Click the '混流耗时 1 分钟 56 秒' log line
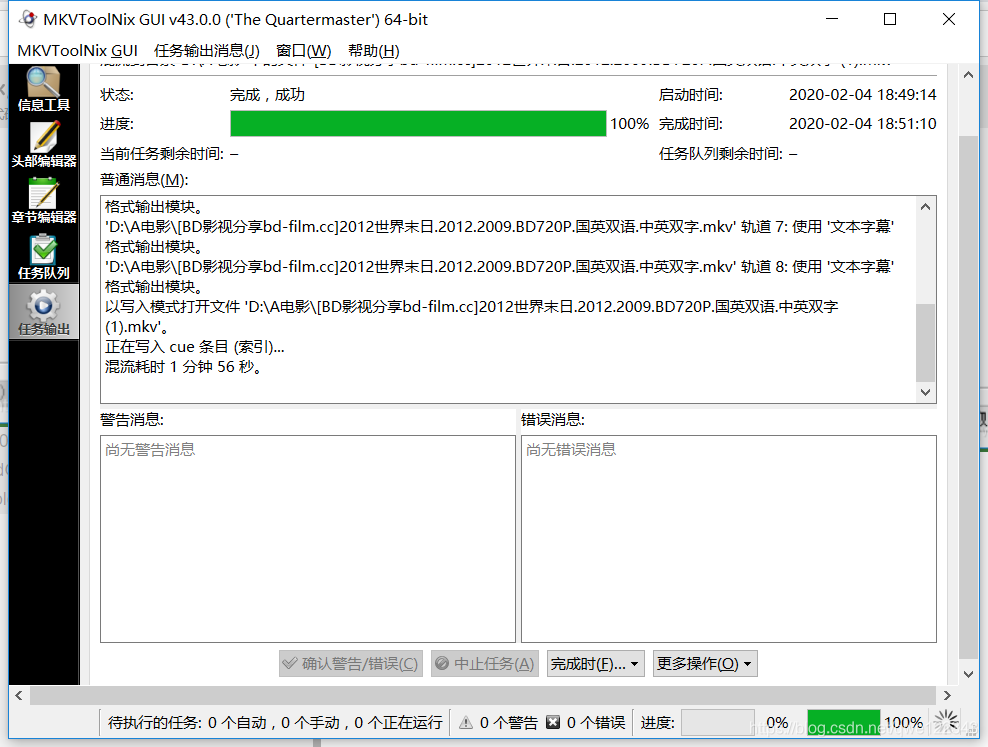 pos(183,367)
